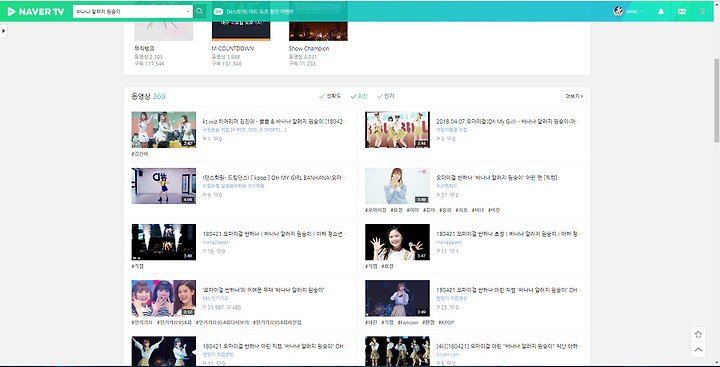Click SBS 인기가요 channel name
Image resolution: width=720 pixels, height=367 pixels.
pos(215,298)
